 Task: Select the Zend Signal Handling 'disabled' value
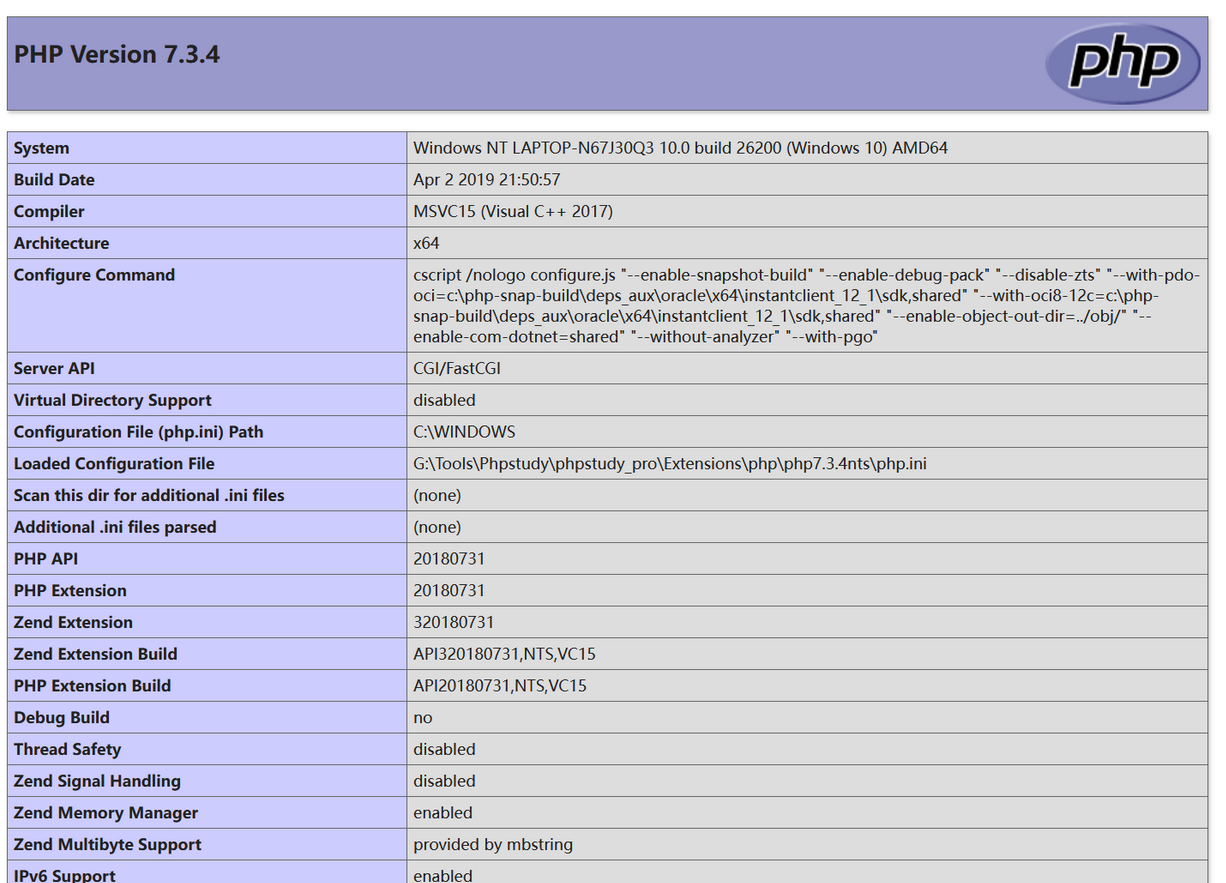[x=445, y=781]
